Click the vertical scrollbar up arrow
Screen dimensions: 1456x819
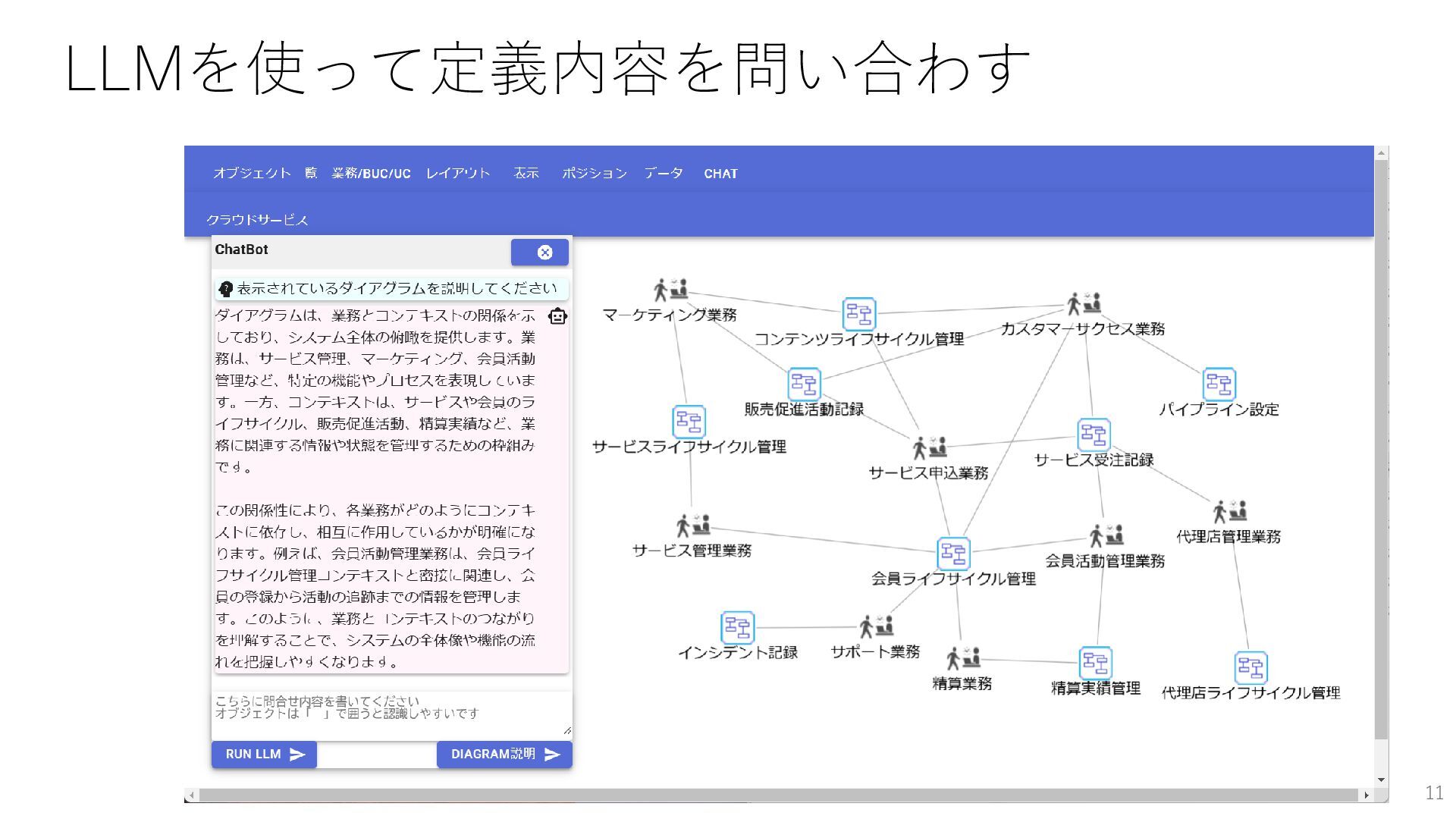[1381, 153]
